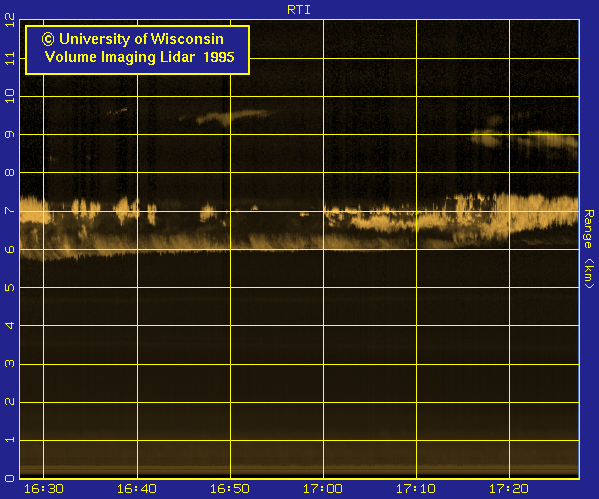Click the copyright symbol in legend box
Image resolution: width=599 pixels, height=499 pixels.
(48, 39)
